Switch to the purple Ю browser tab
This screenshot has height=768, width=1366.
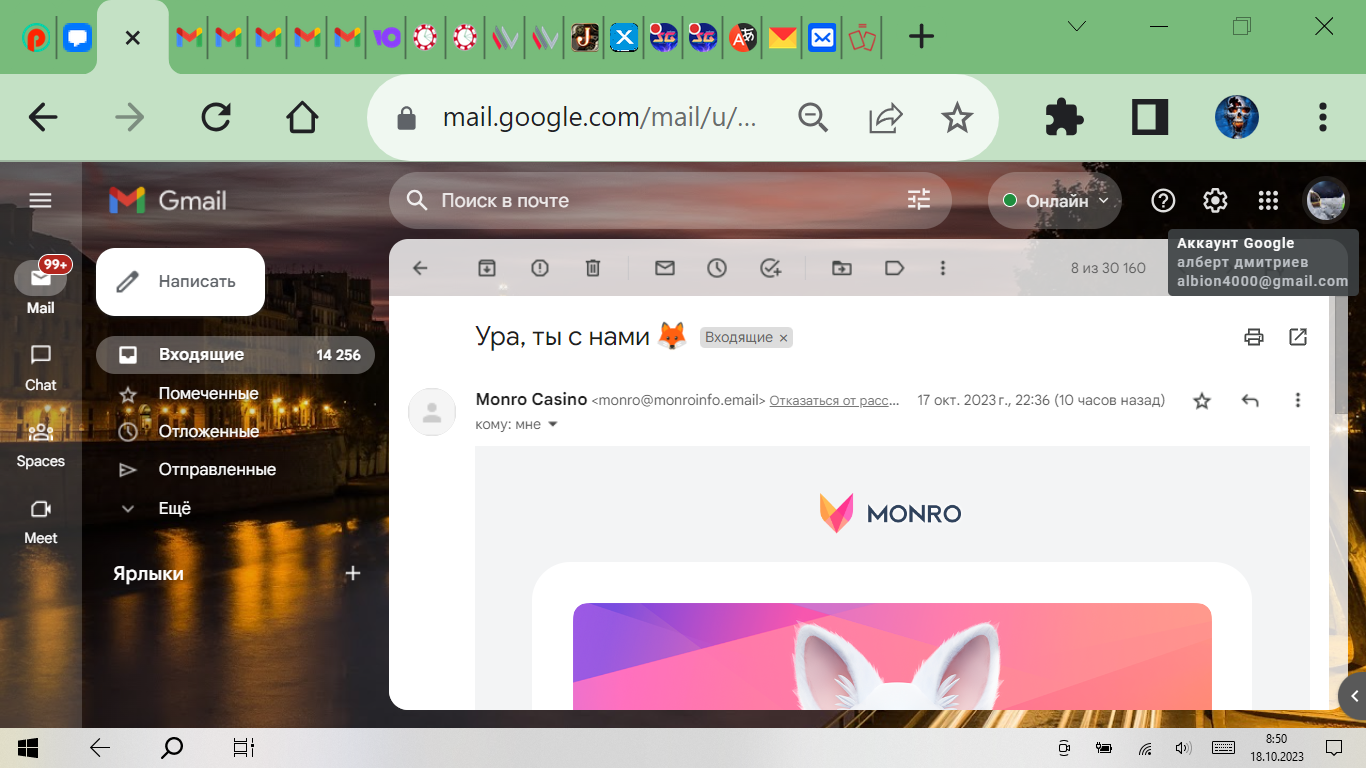click(x=386, y=37)
